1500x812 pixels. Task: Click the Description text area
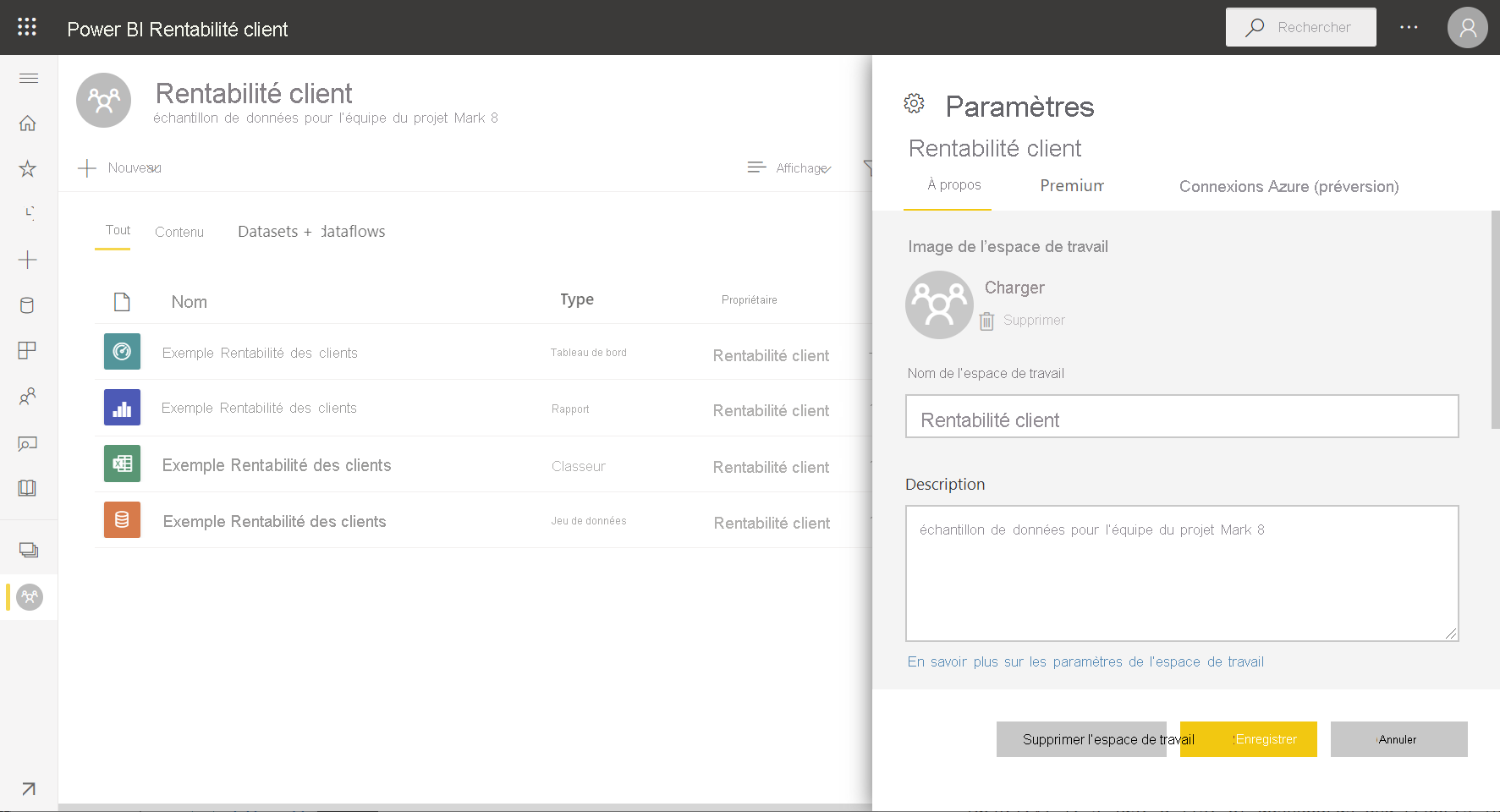(x=1182, y=573)
